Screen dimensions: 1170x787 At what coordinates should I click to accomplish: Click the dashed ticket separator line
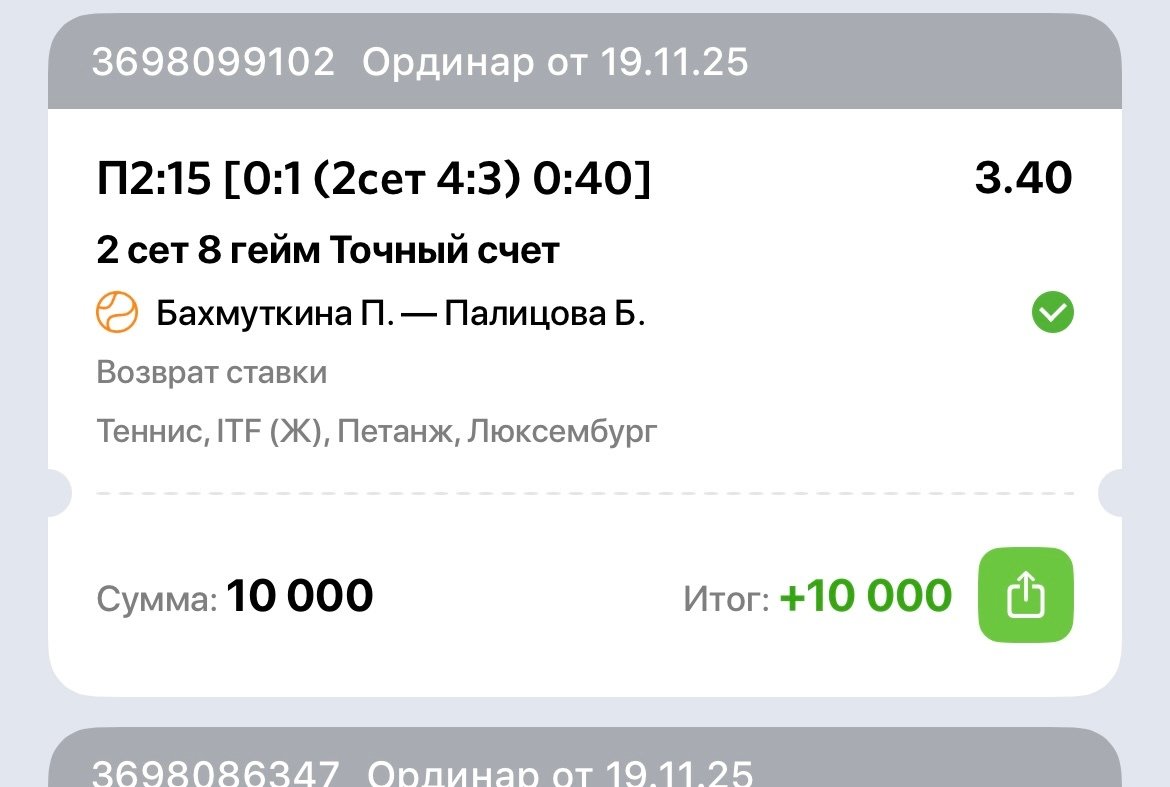(x=585, y=493)
